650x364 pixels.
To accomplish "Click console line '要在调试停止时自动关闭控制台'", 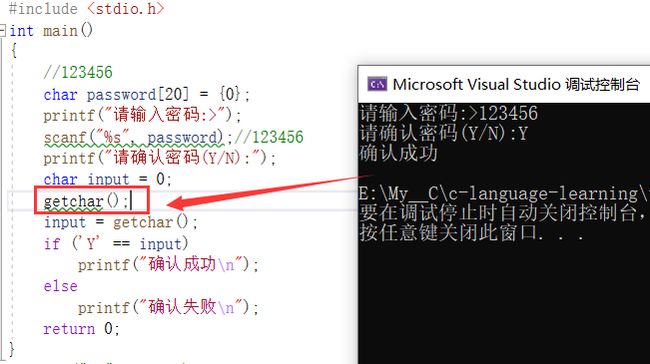I will pos(504,213).
